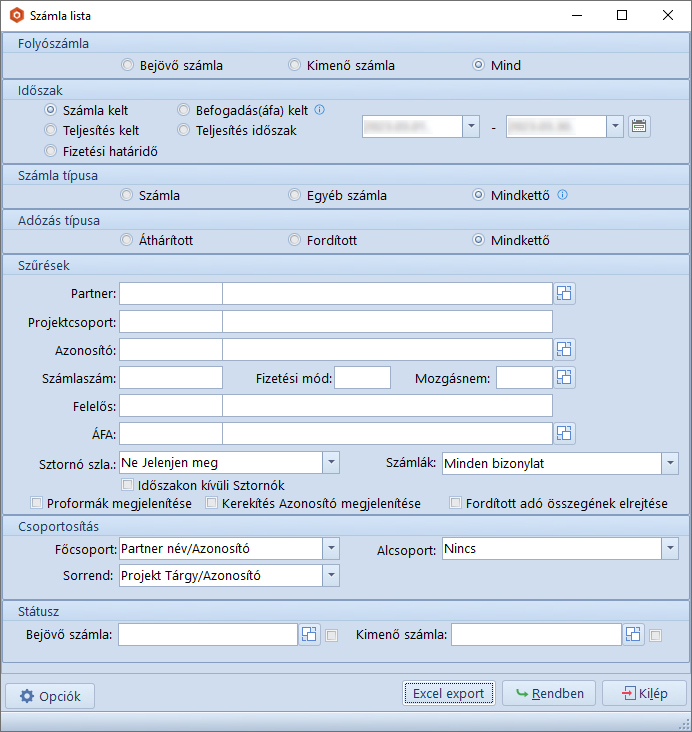Open the Azonosító lookup icon
692x732 pixels.
(565, 349)
